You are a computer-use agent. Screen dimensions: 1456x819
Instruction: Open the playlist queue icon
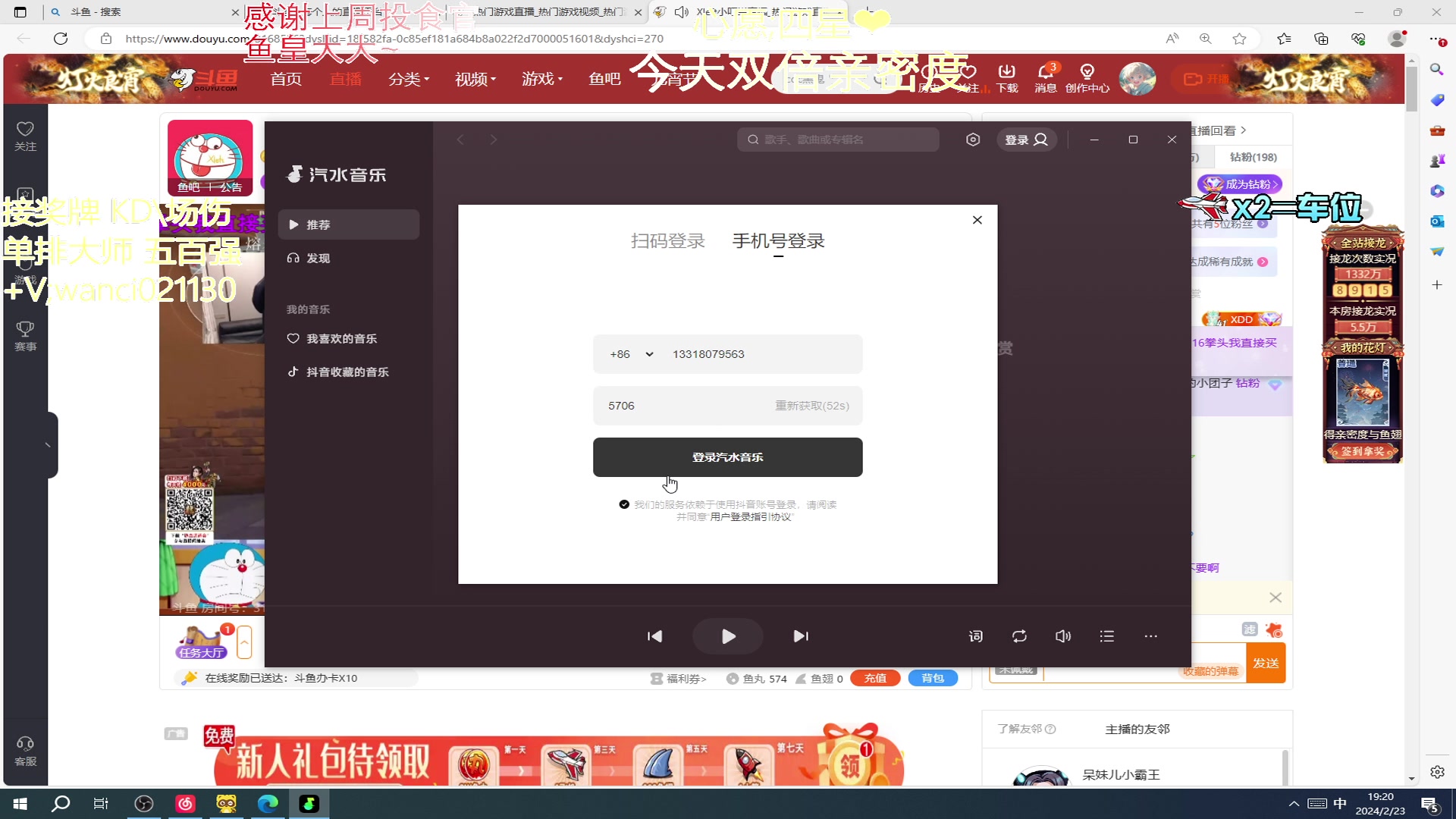tap(1107, 636)
